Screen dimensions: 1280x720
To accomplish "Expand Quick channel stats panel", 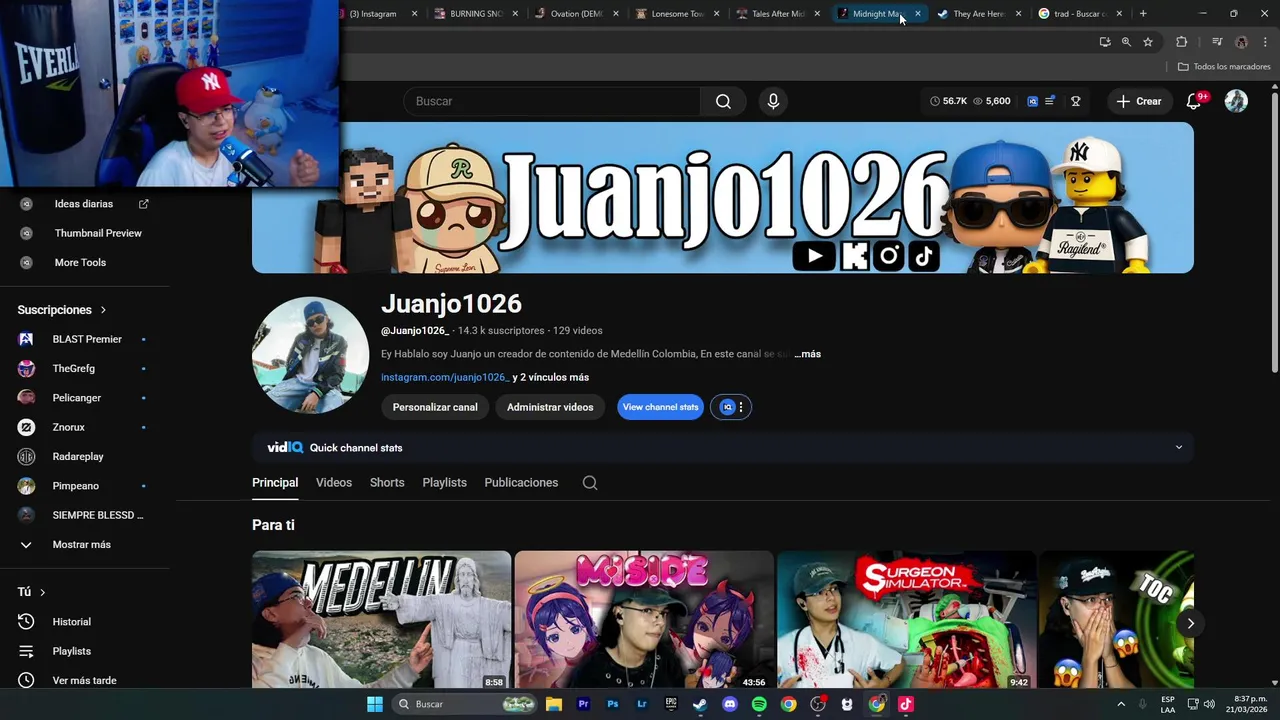I will tap(1179, 448).
